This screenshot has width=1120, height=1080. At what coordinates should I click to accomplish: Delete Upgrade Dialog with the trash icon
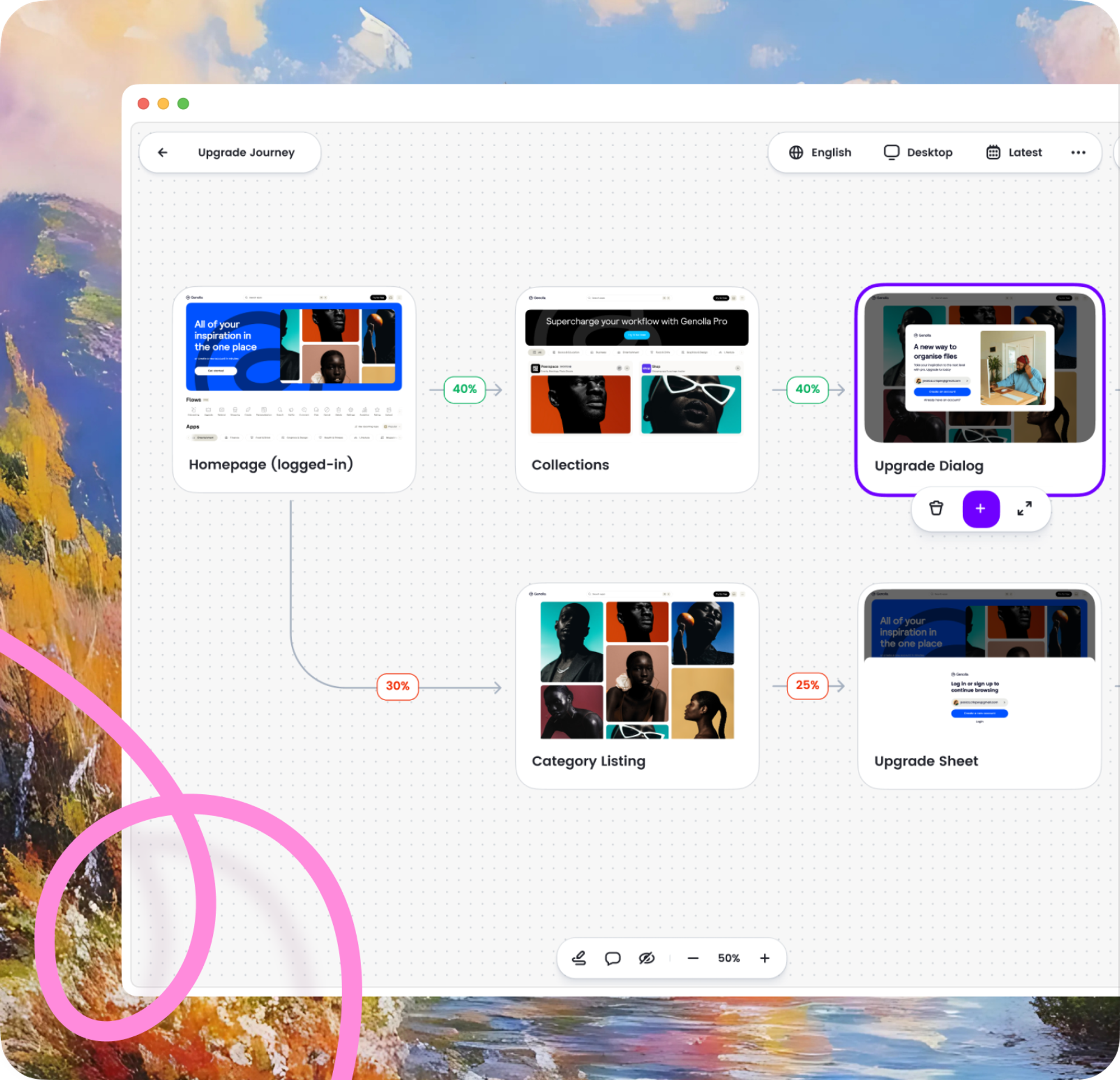(935, 508)
